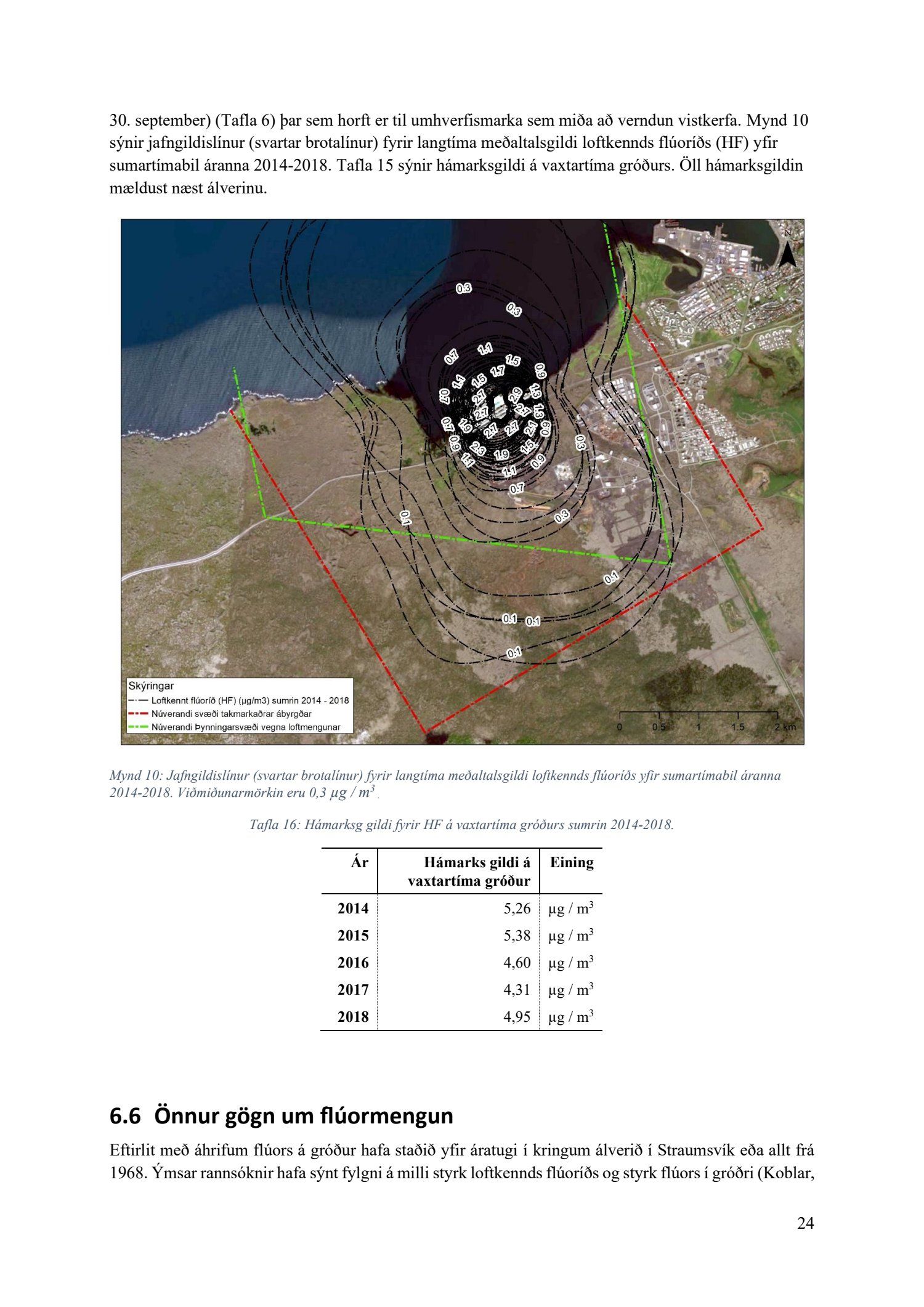Select the Ár column header

pos(359,862)
